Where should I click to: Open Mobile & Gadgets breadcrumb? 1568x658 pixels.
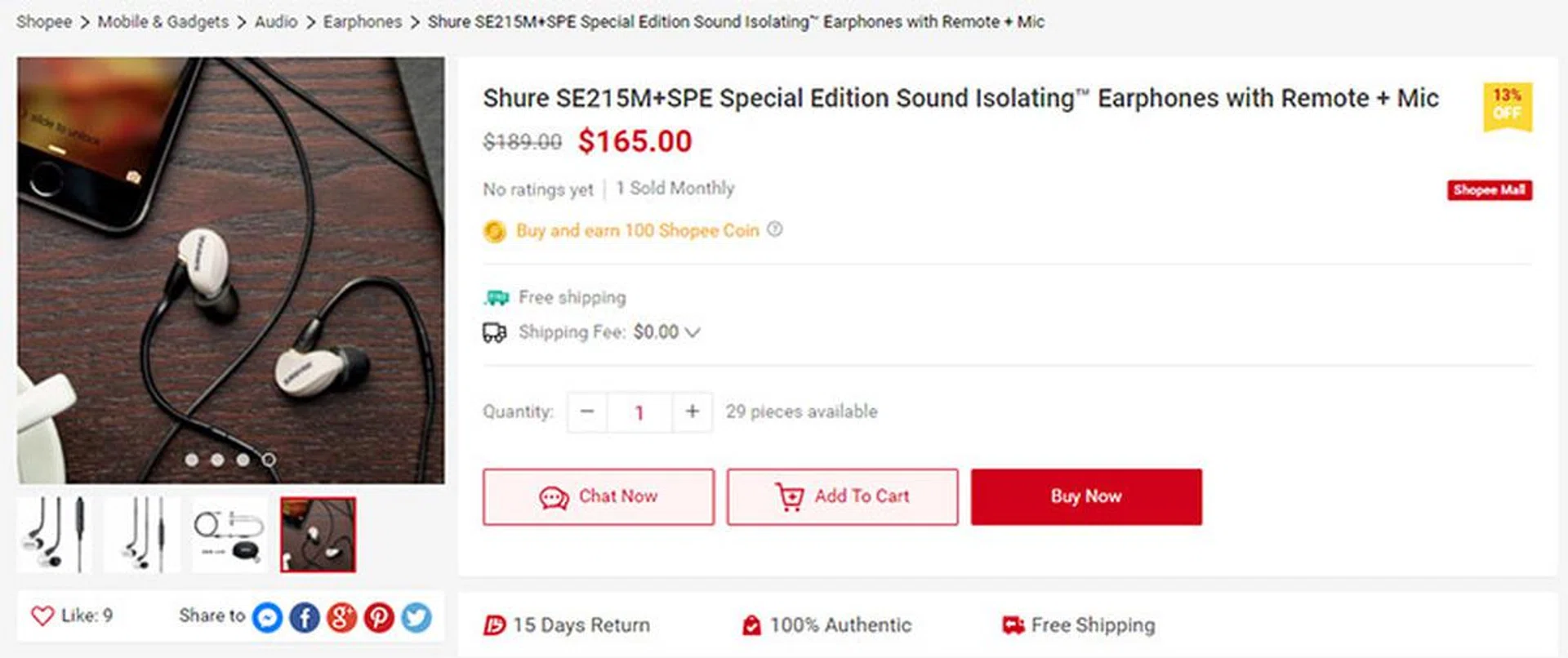pyautogui.click(x=163, y=22)
